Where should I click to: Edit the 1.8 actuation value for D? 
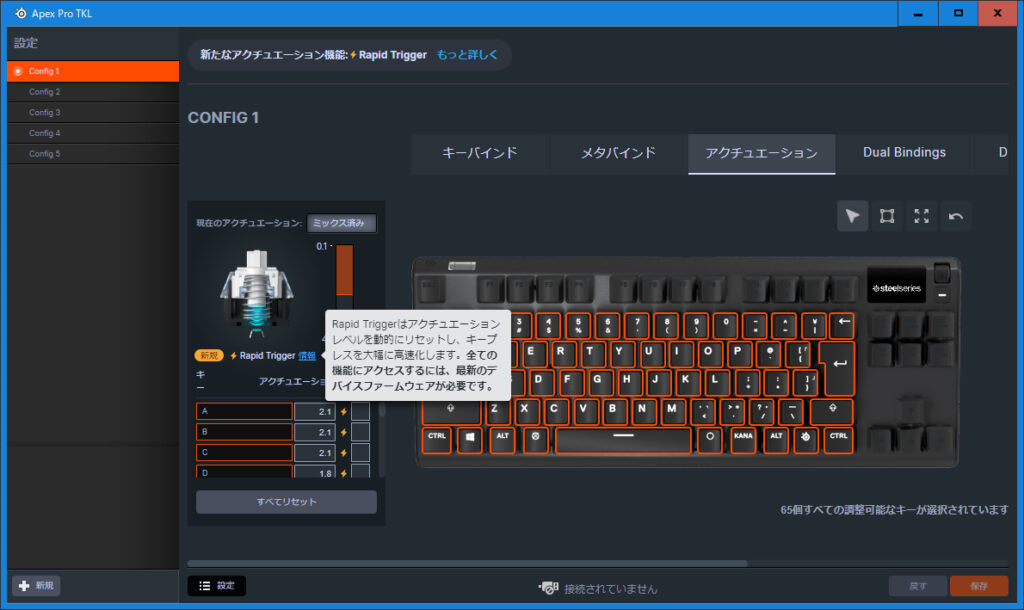tap(314, 472)
